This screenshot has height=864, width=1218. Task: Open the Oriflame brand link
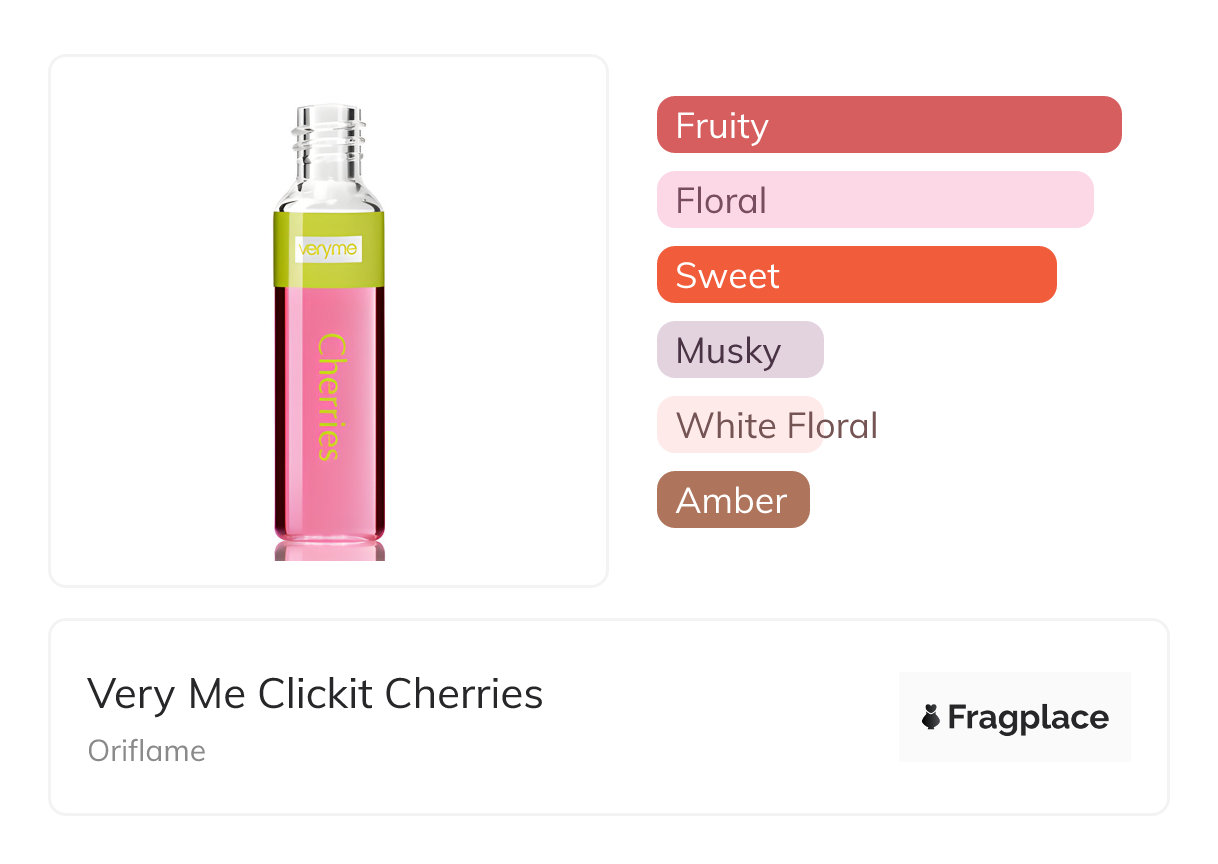(147, 751)
